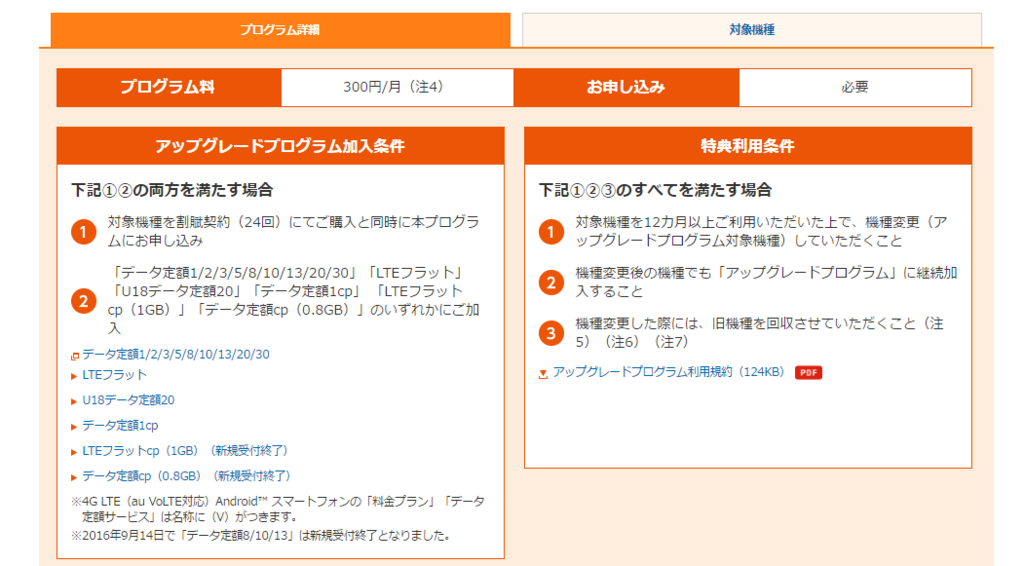This screenshot has width=1024, height=566.
Task: Click the アップグレードプログラム加入条件 heading
Action: tap(280, 146)
